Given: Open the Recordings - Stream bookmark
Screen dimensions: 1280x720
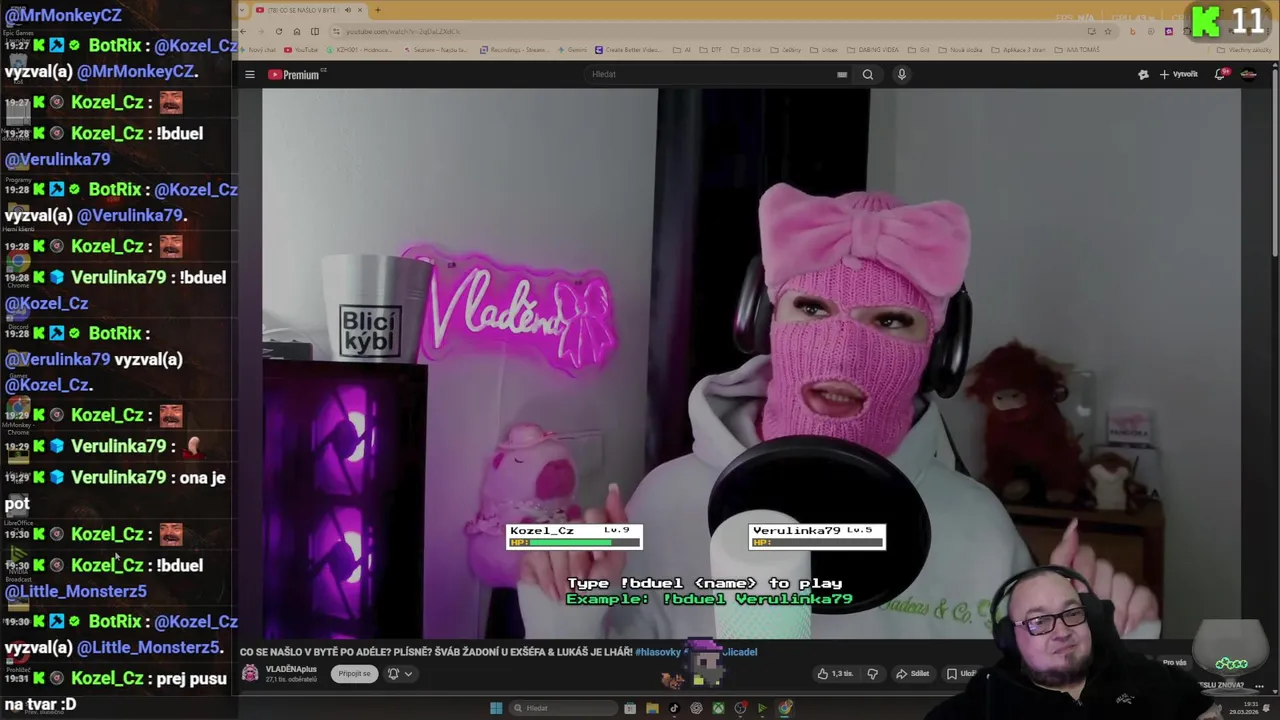Looking at the screenshot, I should point(515,50).
